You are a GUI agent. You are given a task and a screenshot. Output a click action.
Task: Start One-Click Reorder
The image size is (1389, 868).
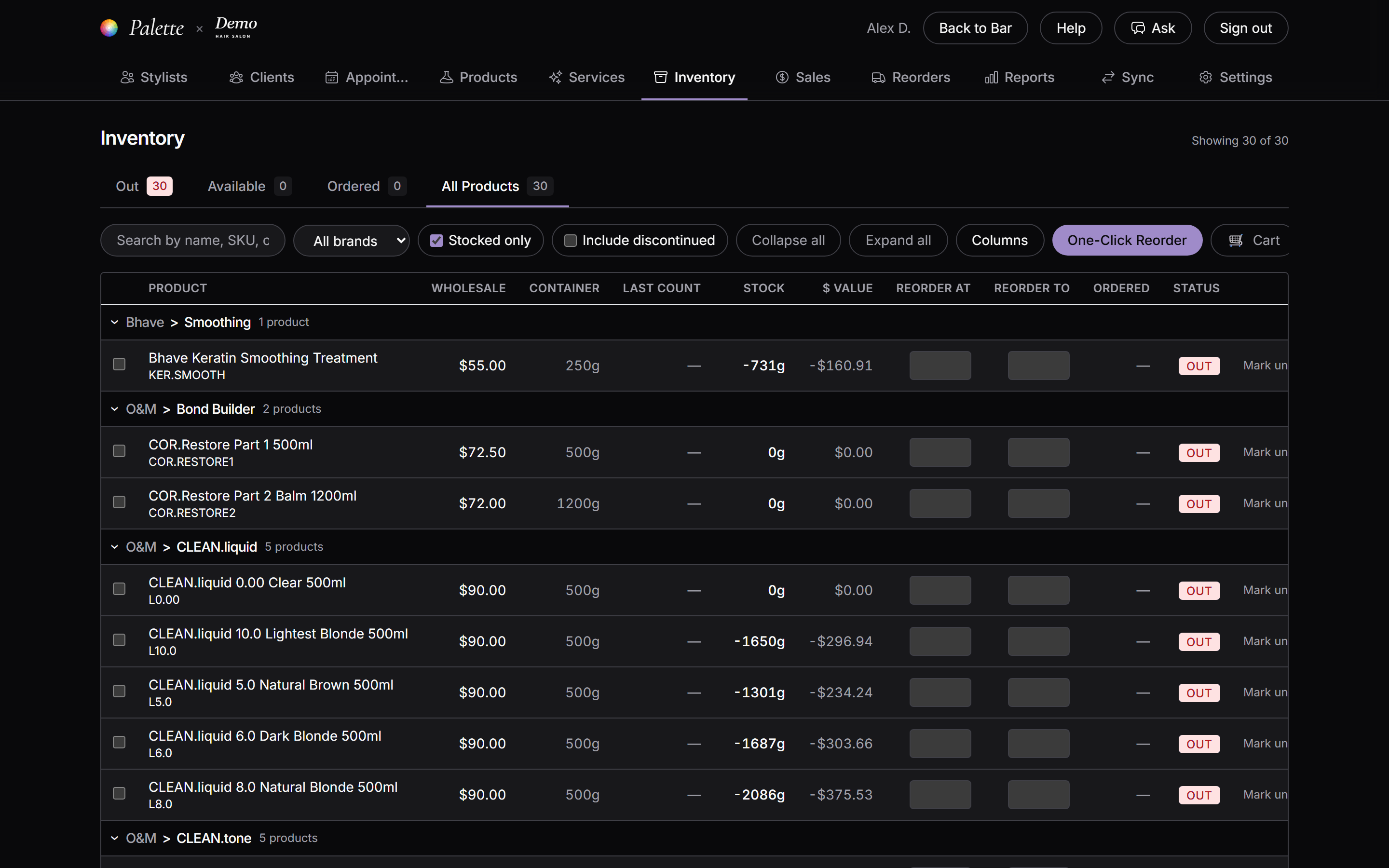[x=1127, y=241]
